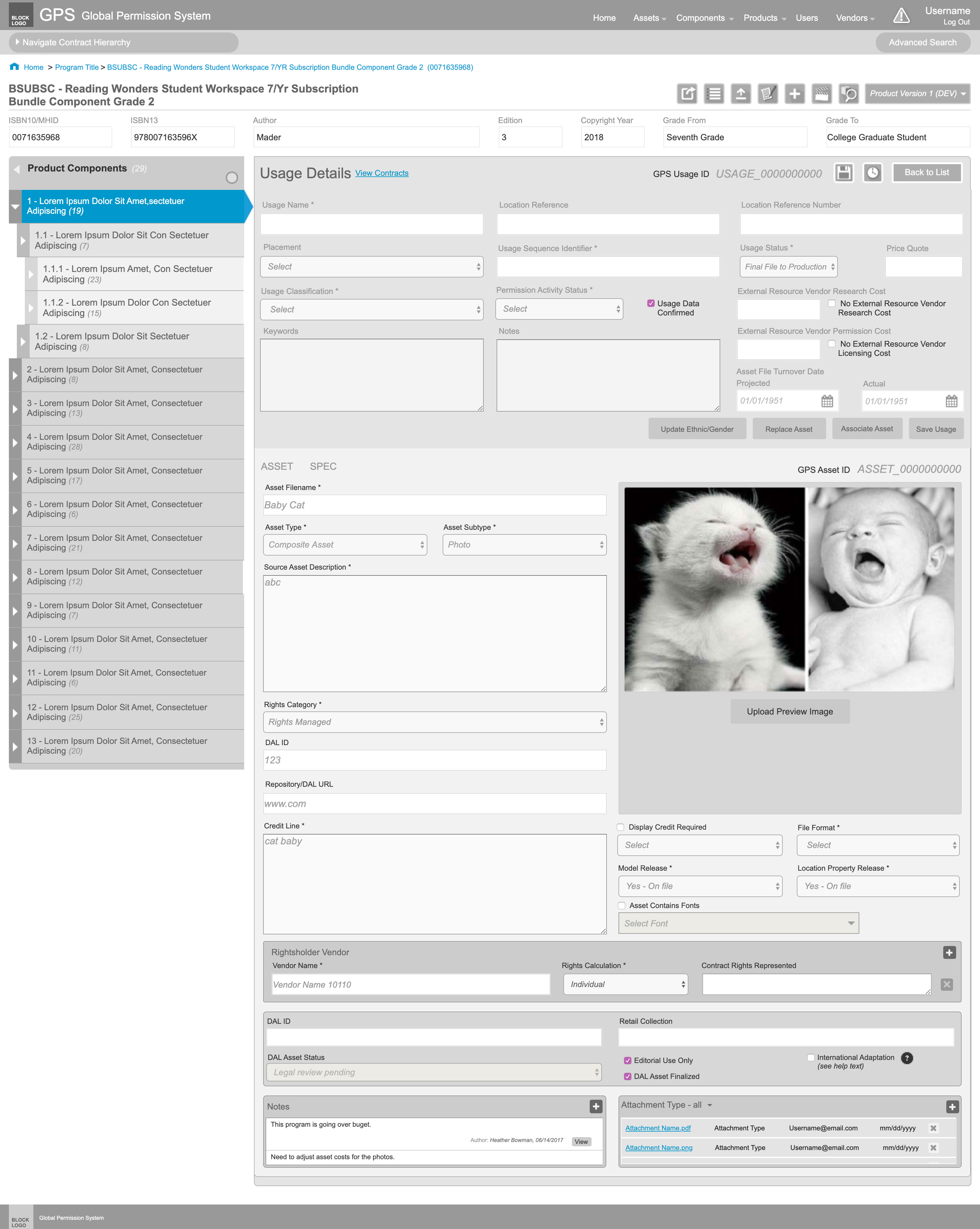Viewport: 980px width, 1229px height.
Task: Click the Usage Name input field
Action: (x=372, y=224)
